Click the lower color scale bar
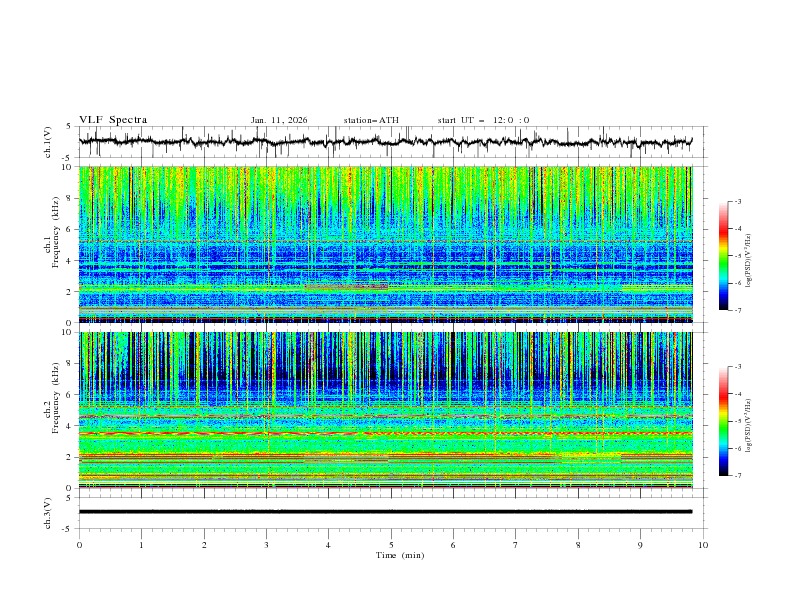The width and height of the screenshot is (792, 612). pyautogui.click(x=724, y=421)
